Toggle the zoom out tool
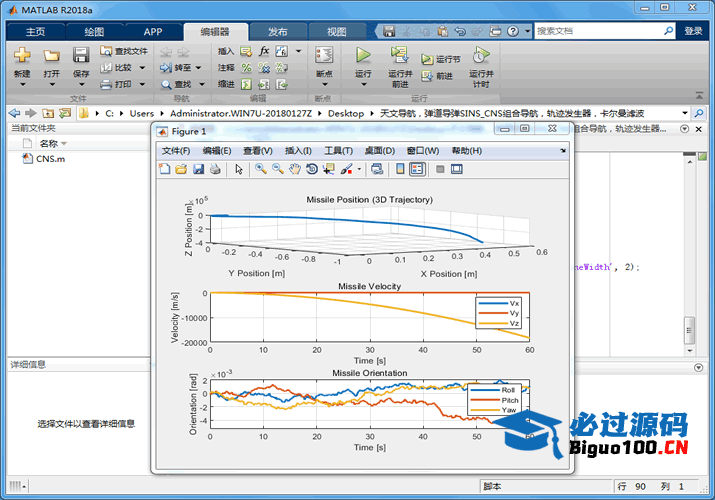Image resolution: width=715 pixels, height=500 pixels. point(278,169)
